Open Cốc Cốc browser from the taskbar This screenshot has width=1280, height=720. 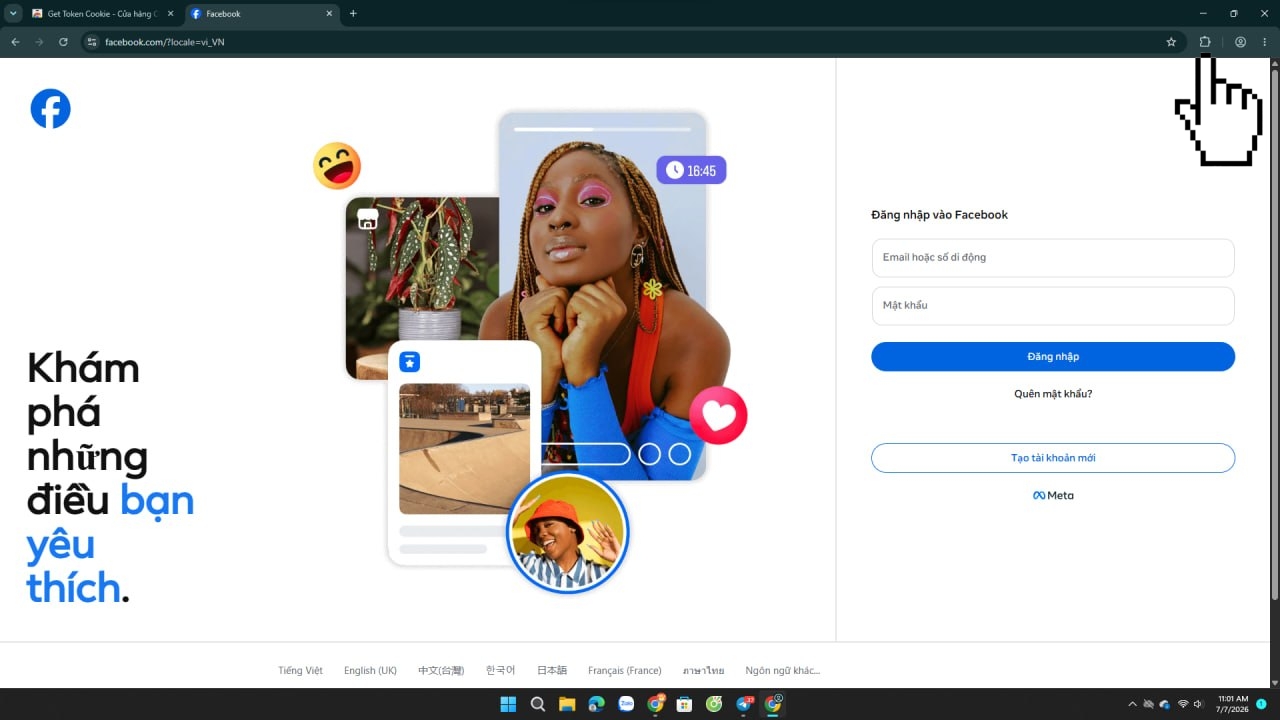(x=714, y=704)
